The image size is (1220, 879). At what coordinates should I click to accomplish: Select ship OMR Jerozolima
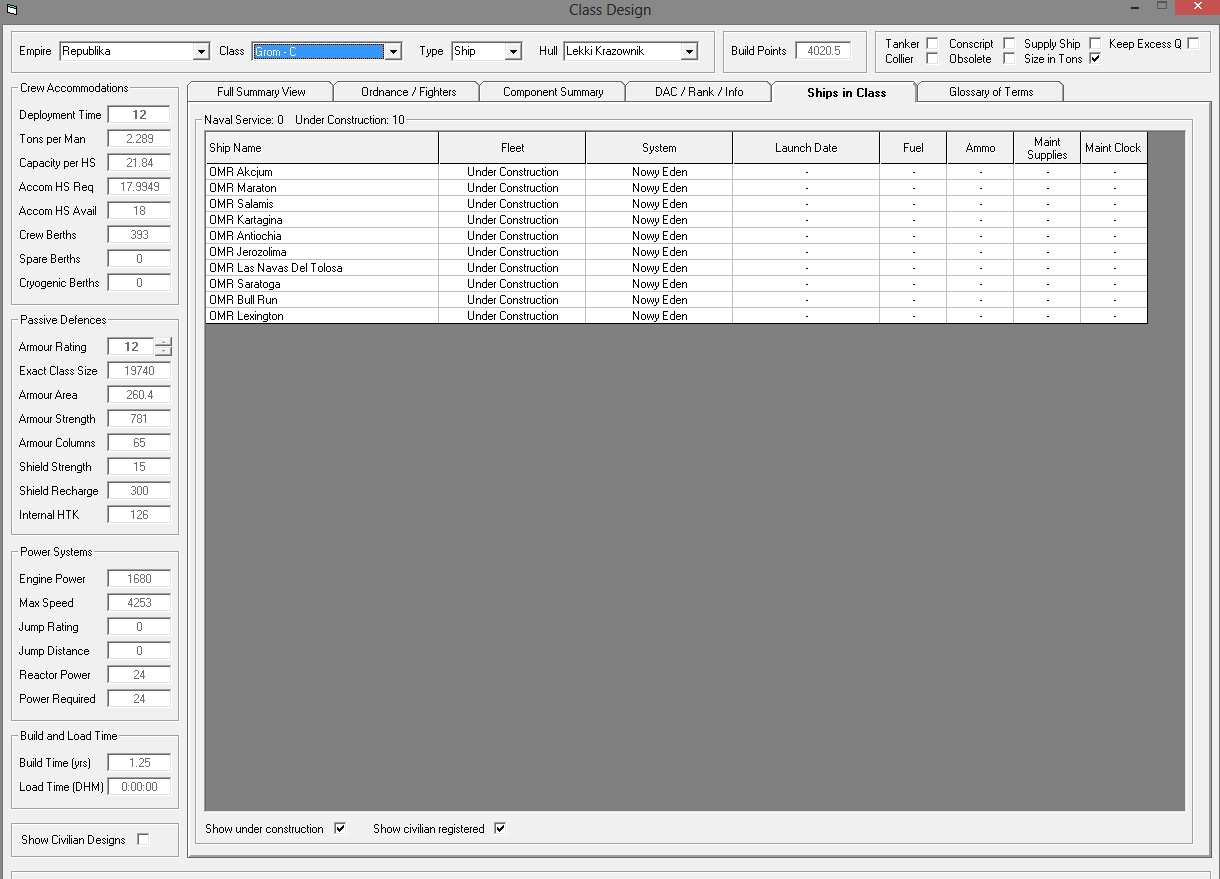pyautogui.click(x=322, y=252)
